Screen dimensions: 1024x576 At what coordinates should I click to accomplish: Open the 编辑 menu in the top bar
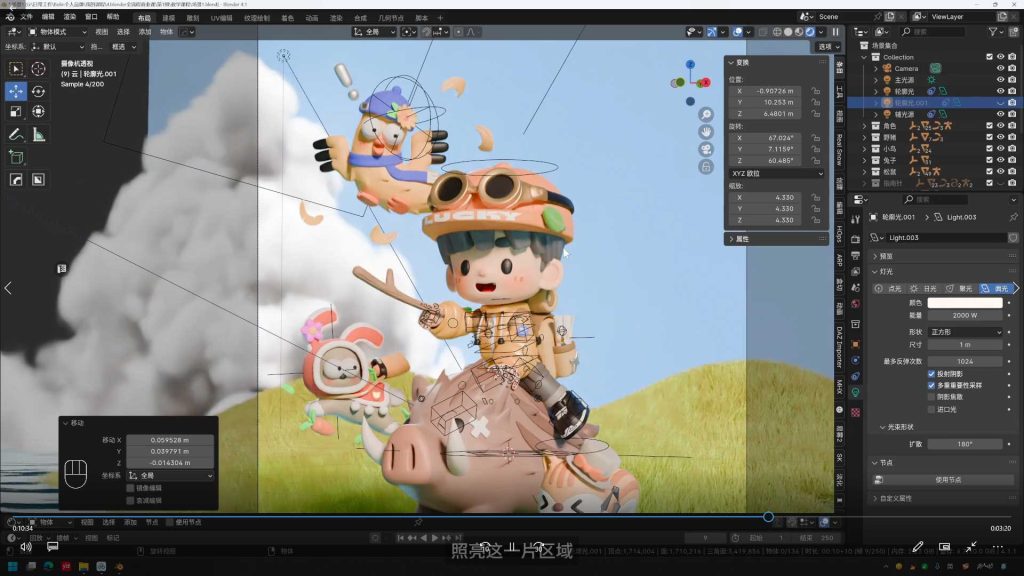point(46,17)
